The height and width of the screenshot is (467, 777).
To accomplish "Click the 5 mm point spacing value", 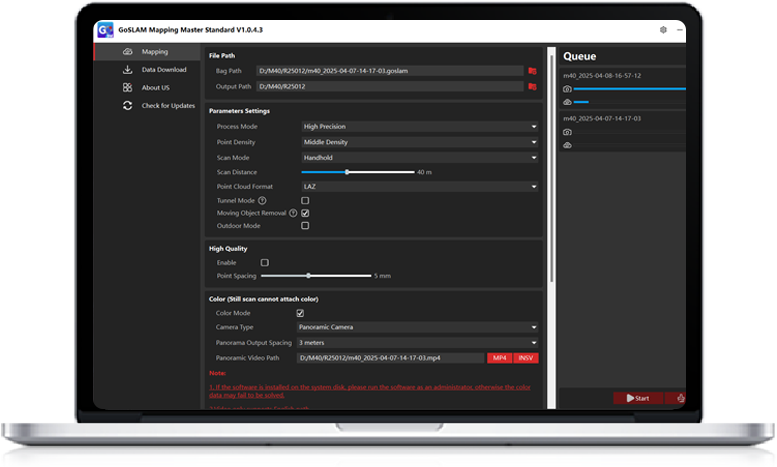I will pyautogui.click(x=382, y=276).
